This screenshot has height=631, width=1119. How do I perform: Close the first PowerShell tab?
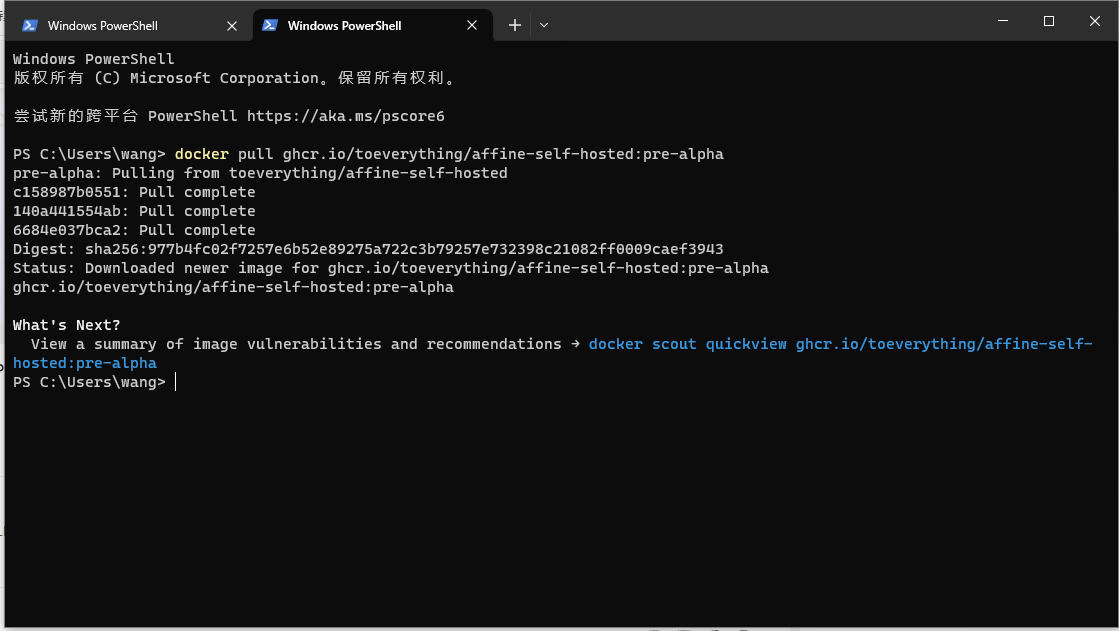pyautogui.click(x=232, y=26)
